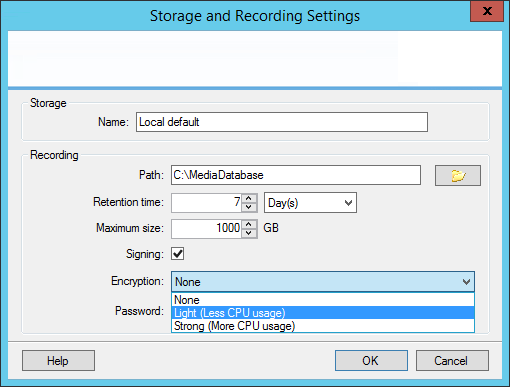The height and width of the screenshot is (387, 510).
Task: Cancel the storage settings dialog
Action: [x=452, y=361]
